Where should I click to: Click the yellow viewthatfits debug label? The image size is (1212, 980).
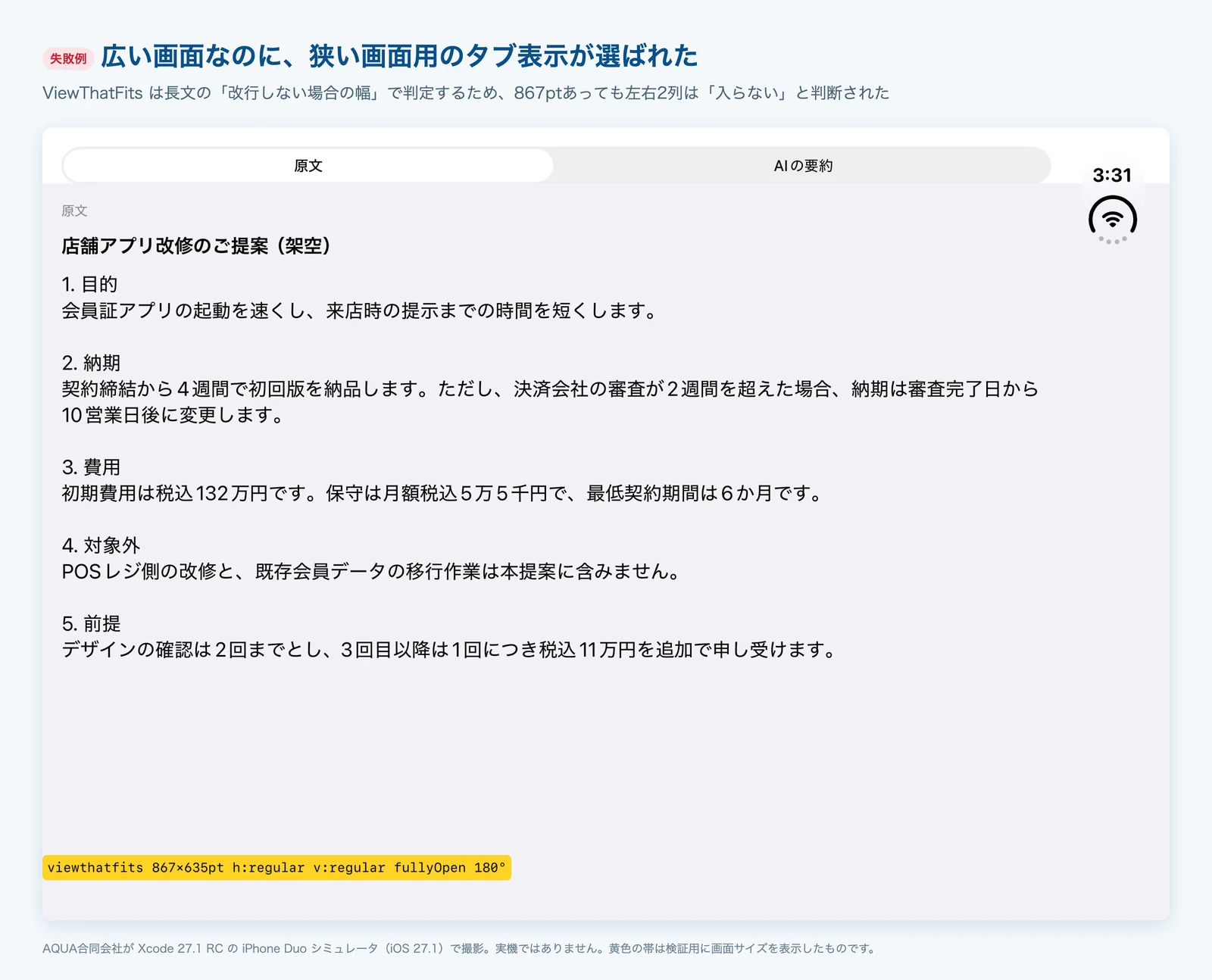(276, 867)
